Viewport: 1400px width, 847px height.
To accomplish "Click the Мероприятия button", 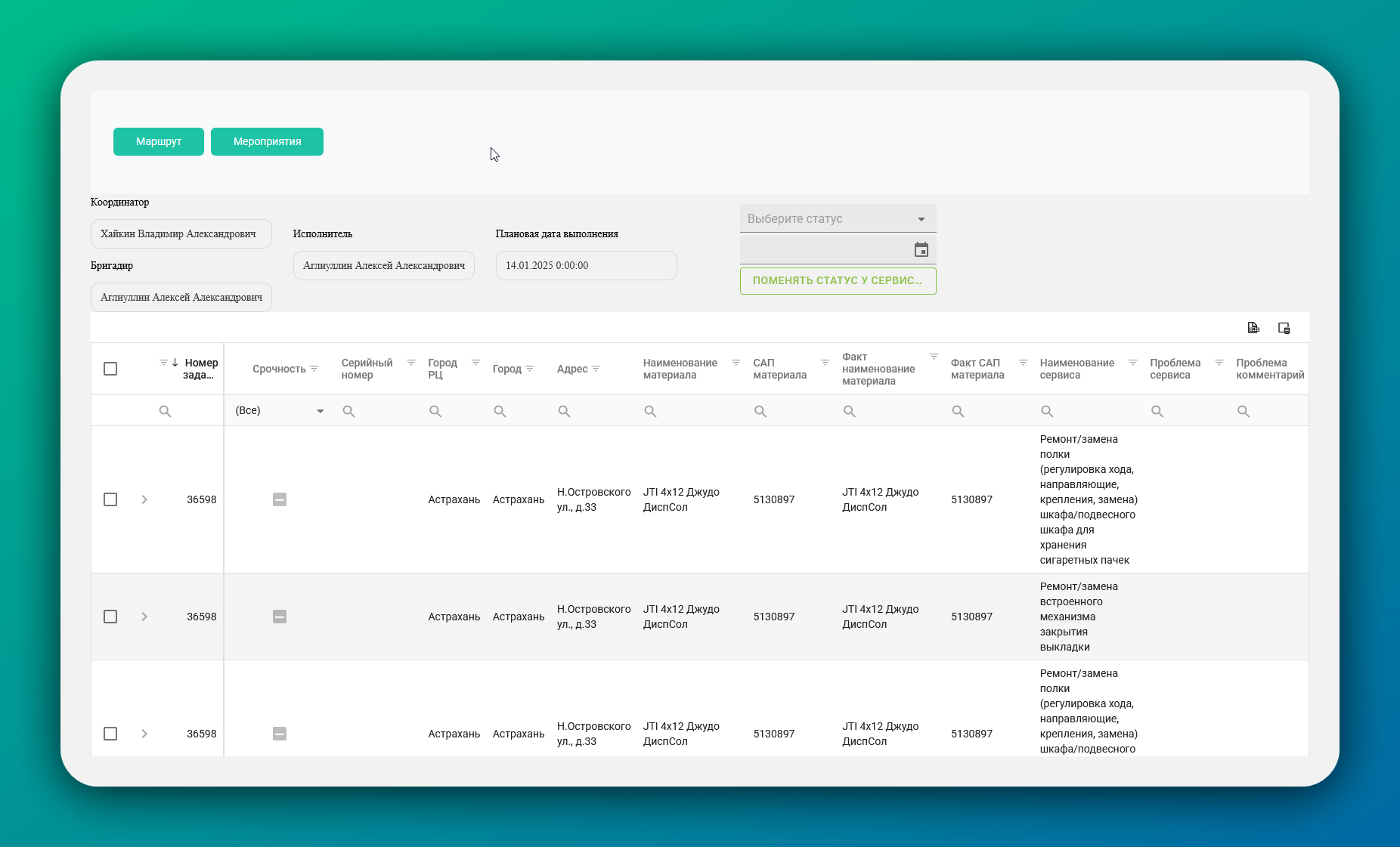I will 267,141.
